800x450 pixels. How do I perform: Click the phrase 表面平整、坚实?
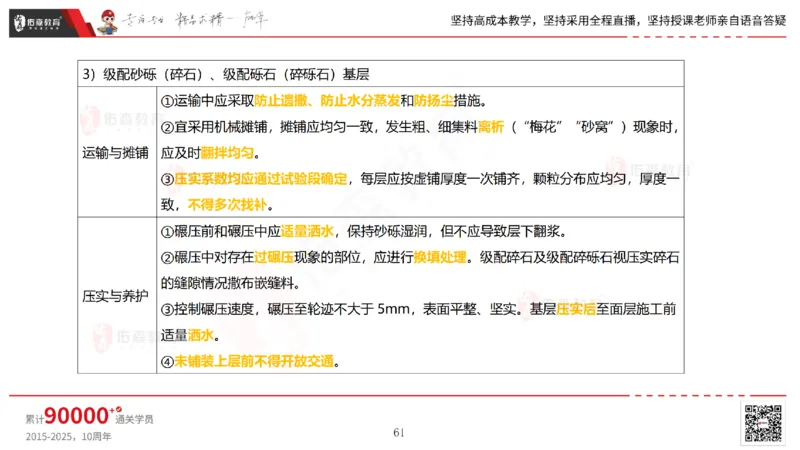tap(469, 309)
